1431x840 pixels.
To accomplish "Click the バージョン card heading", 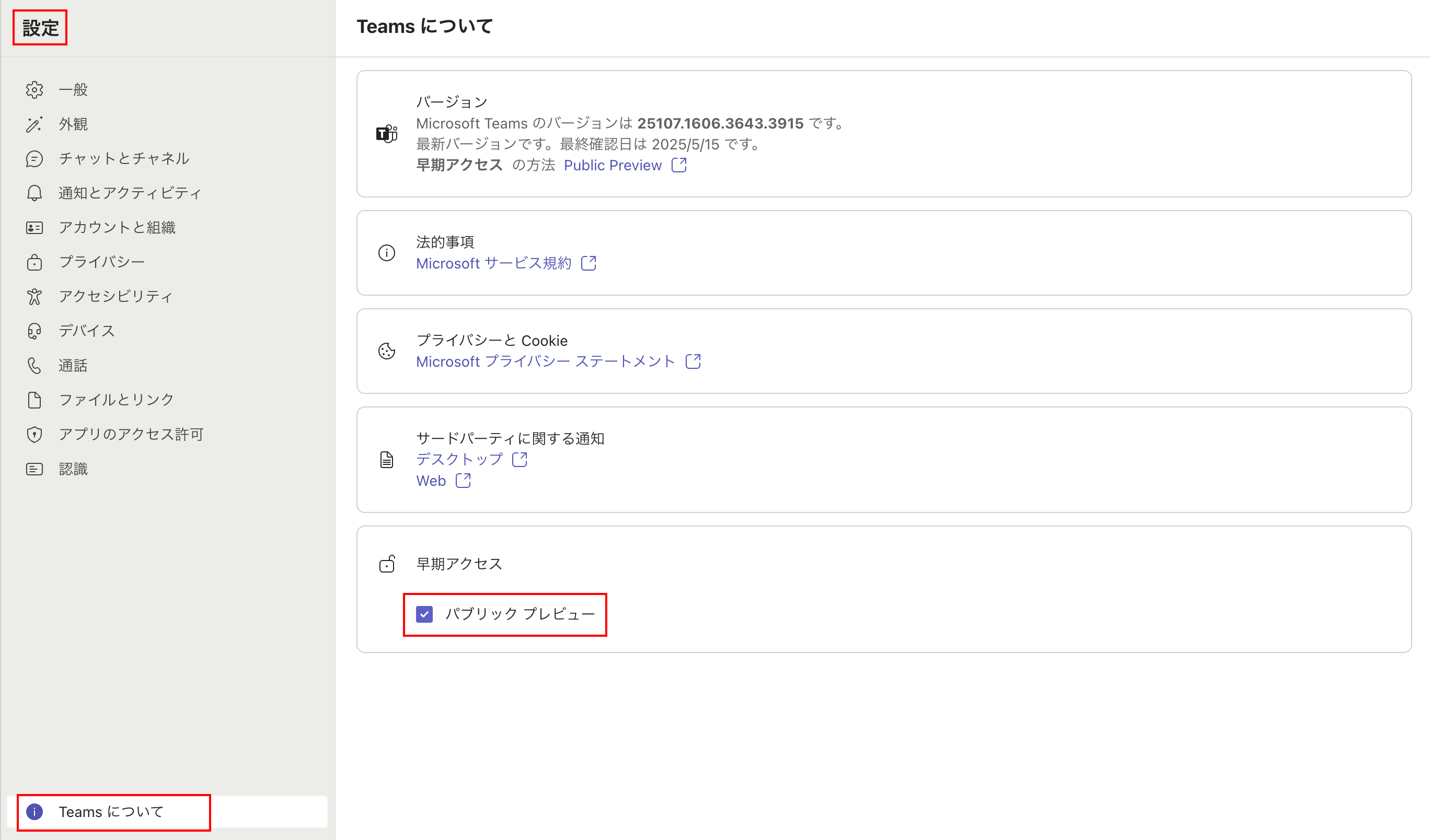I will [x=452, y=102].
